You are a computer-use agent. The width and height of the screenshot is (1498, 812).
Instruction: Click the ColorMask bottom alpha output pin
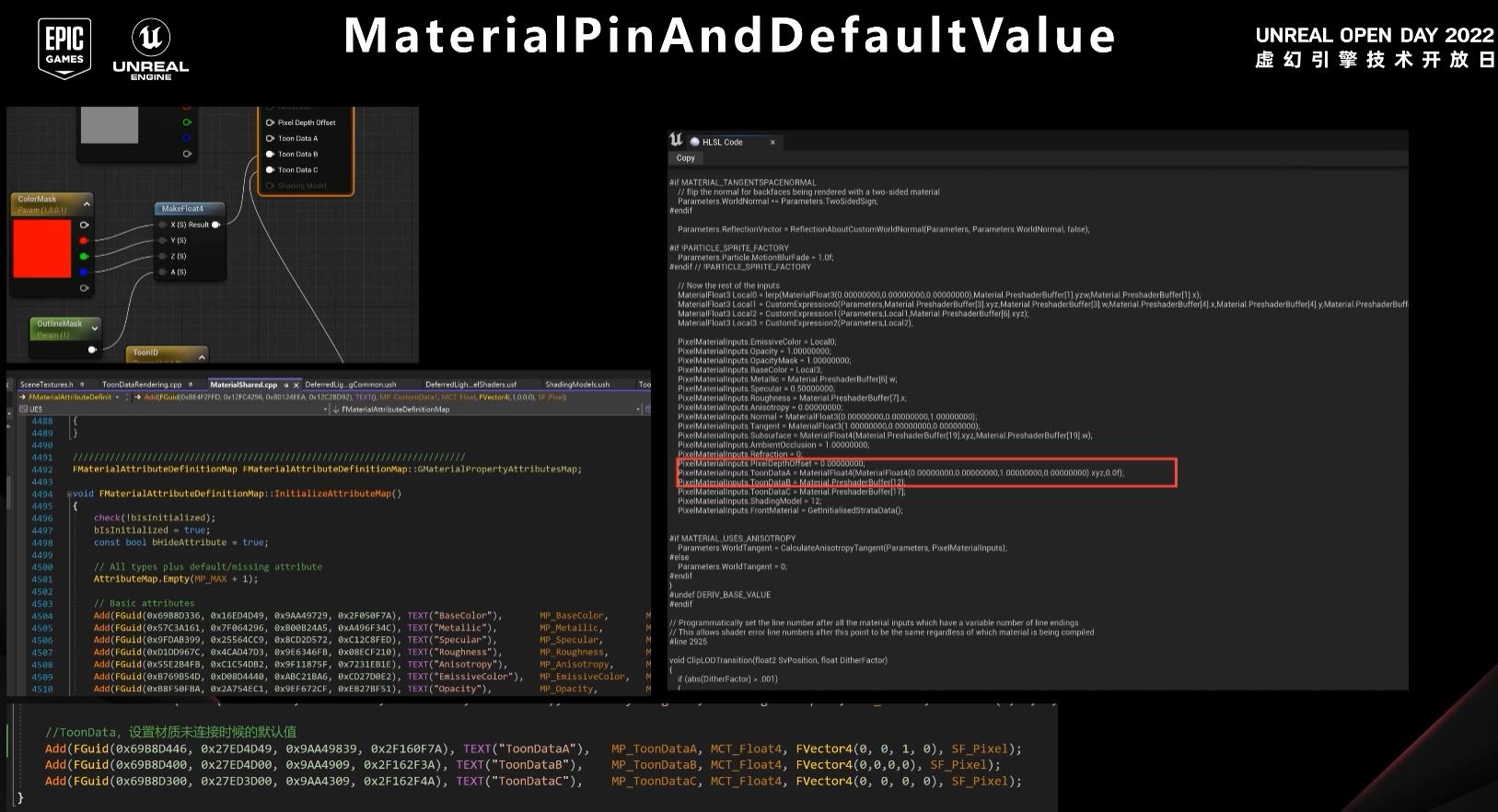coord(84,287)
